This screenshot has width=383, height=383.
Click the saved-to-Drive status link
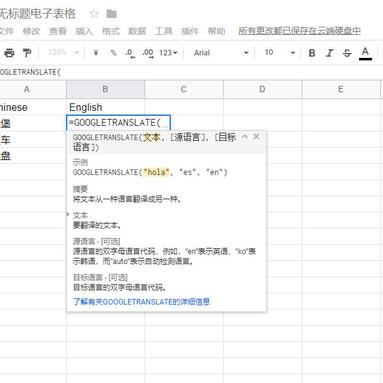pyautogui.click(x=299, y=31)
